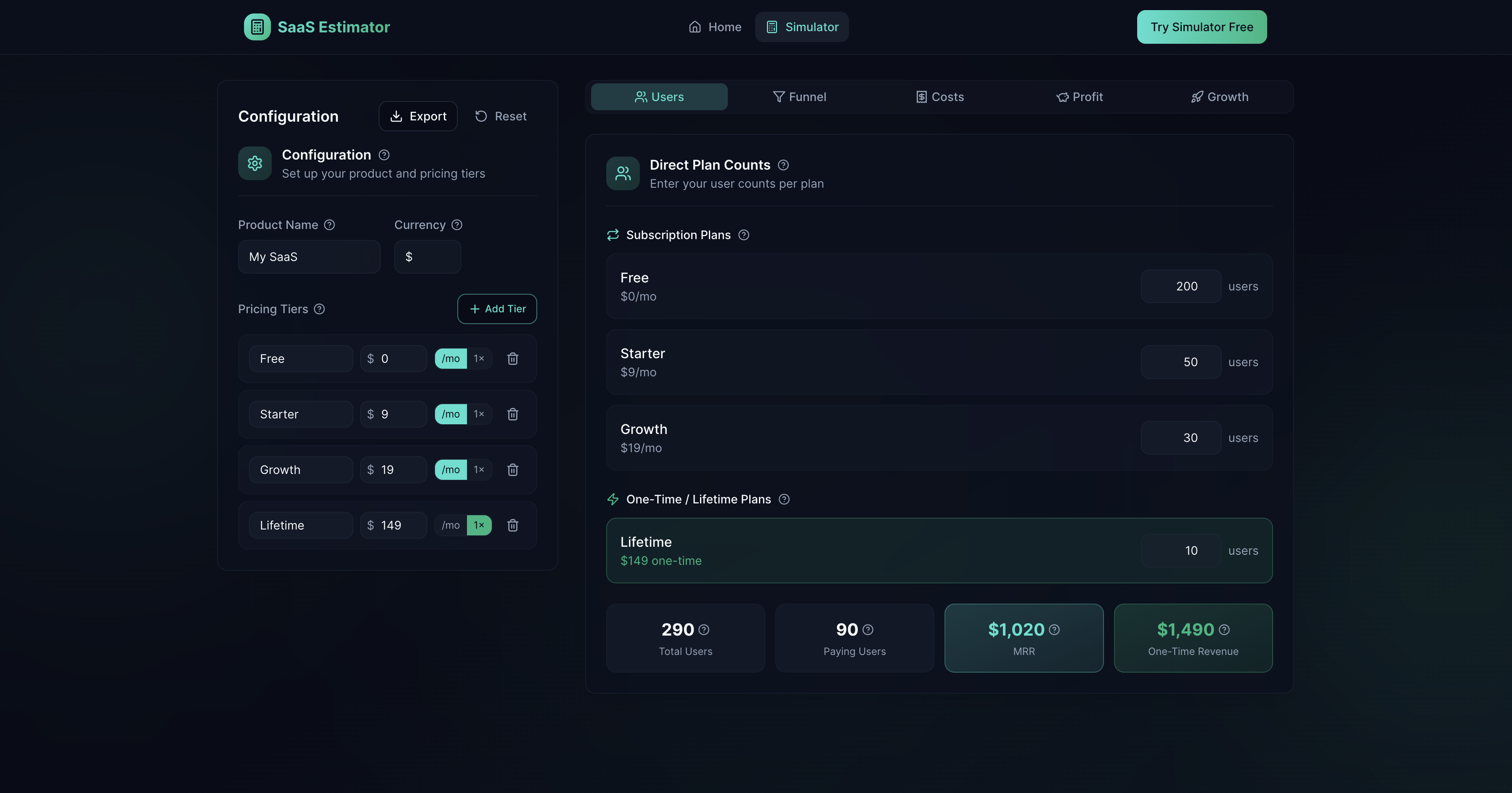Screen dimensions: 1512x793
Task: Click the Configuration gear icon
Action: pyautogui.click(x=254, y=163)
